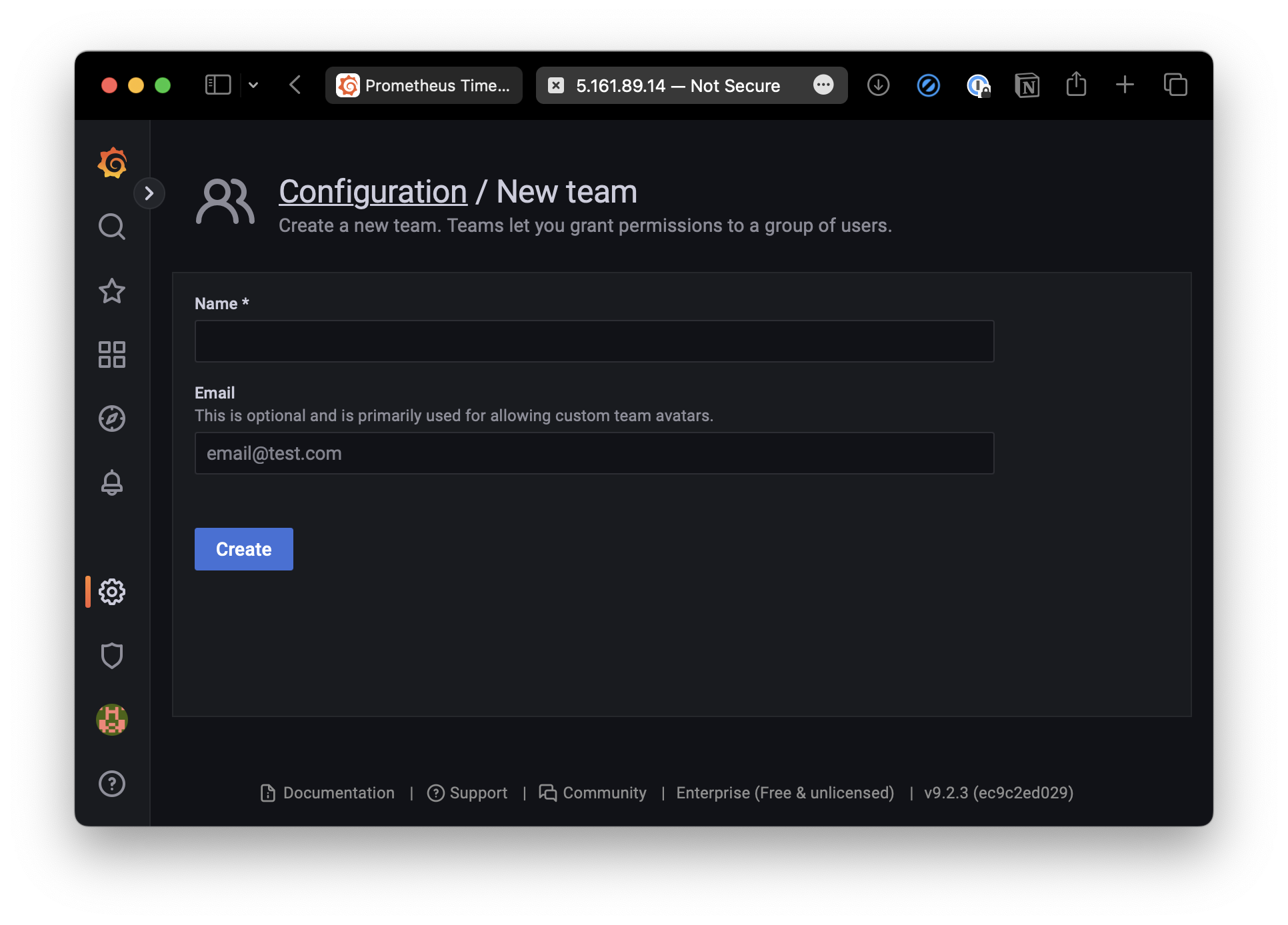Open the Grafana home logo
1288x925 pixels.
click(112, 163)
